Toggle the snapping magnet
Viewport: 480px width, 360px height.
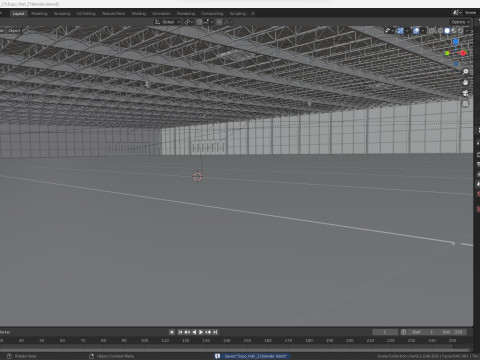[x=199, y=22]
